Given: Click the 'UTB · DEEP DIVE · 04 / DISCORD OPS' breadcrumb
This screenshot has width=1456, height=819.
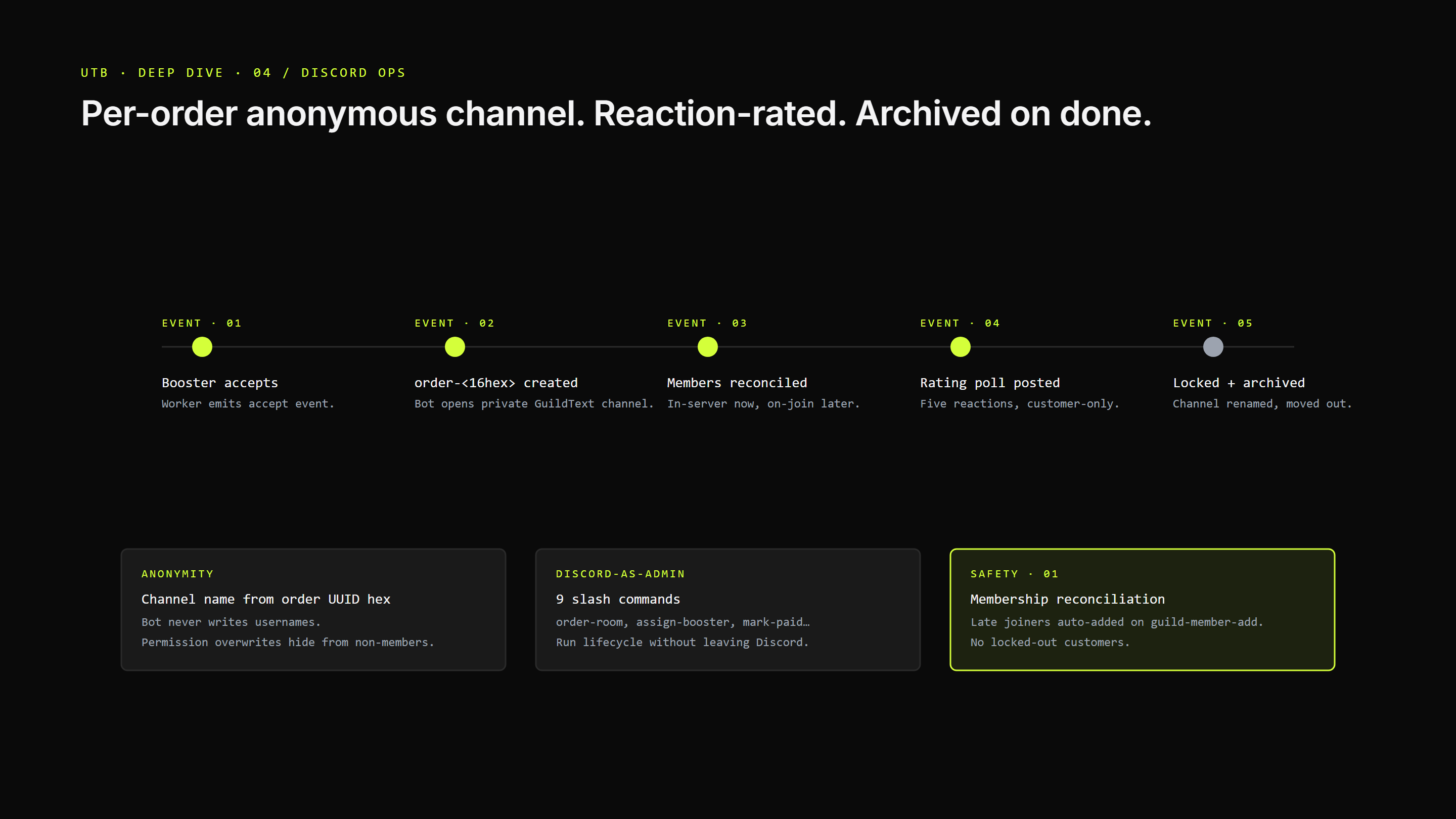Looking at the screenshot, I should 243,73.
